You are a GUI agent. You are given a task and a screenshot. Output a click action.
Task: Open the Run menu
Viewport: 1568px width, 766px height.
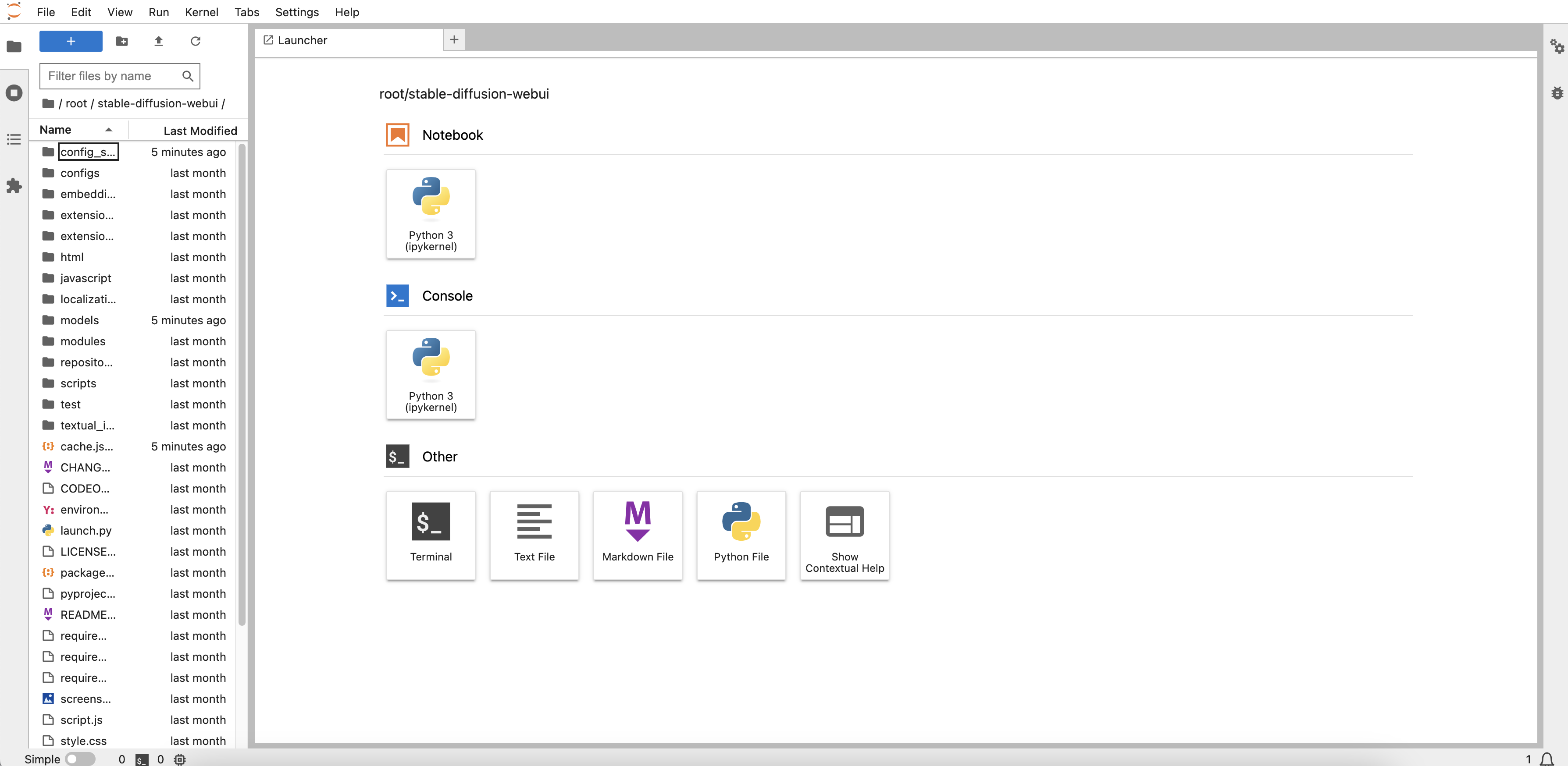click(158, 12)
